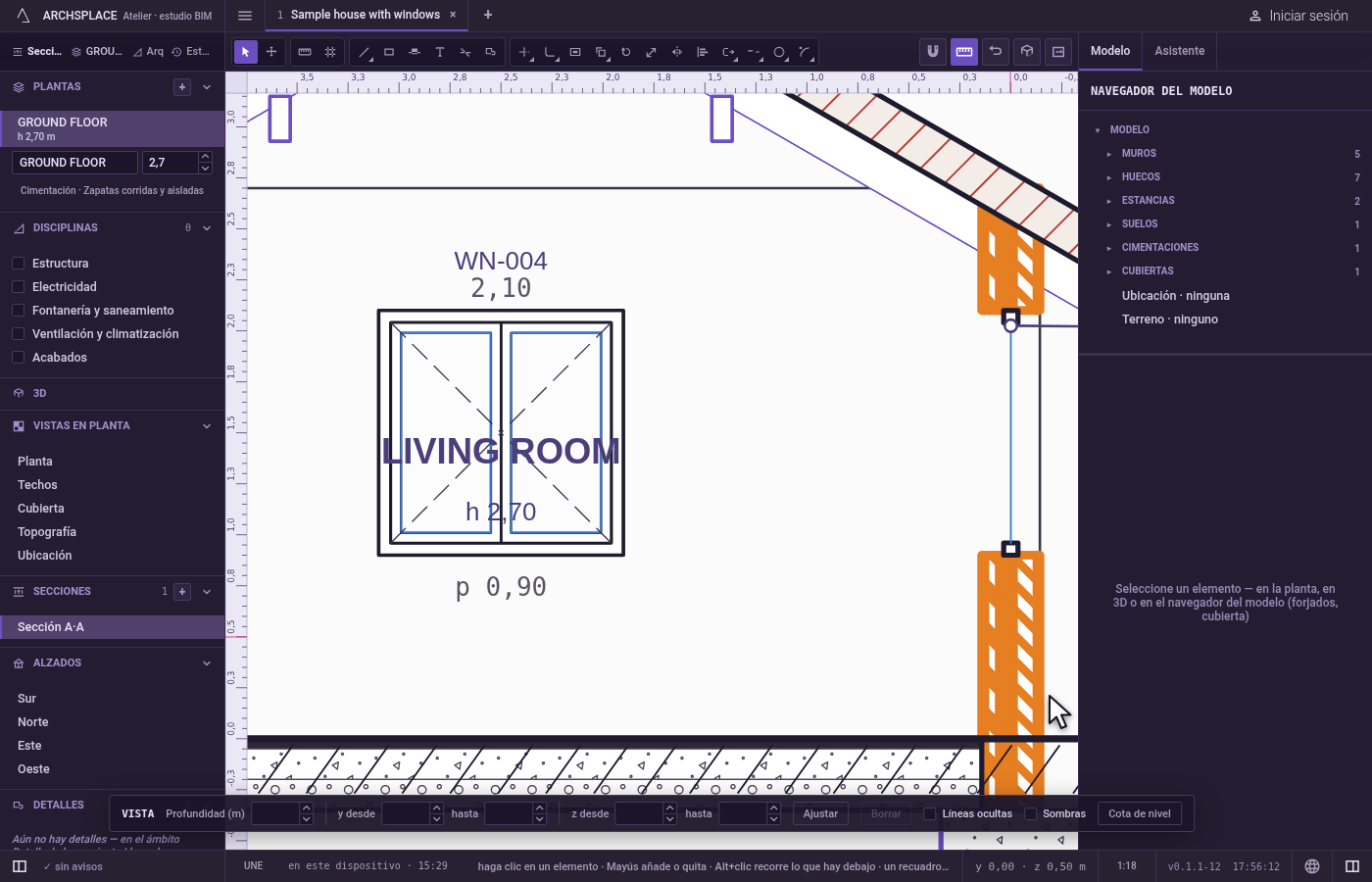The image size is (1372, 882).
Task: Expand the HUECOS tree node
Action: (x=1109, y=177)
